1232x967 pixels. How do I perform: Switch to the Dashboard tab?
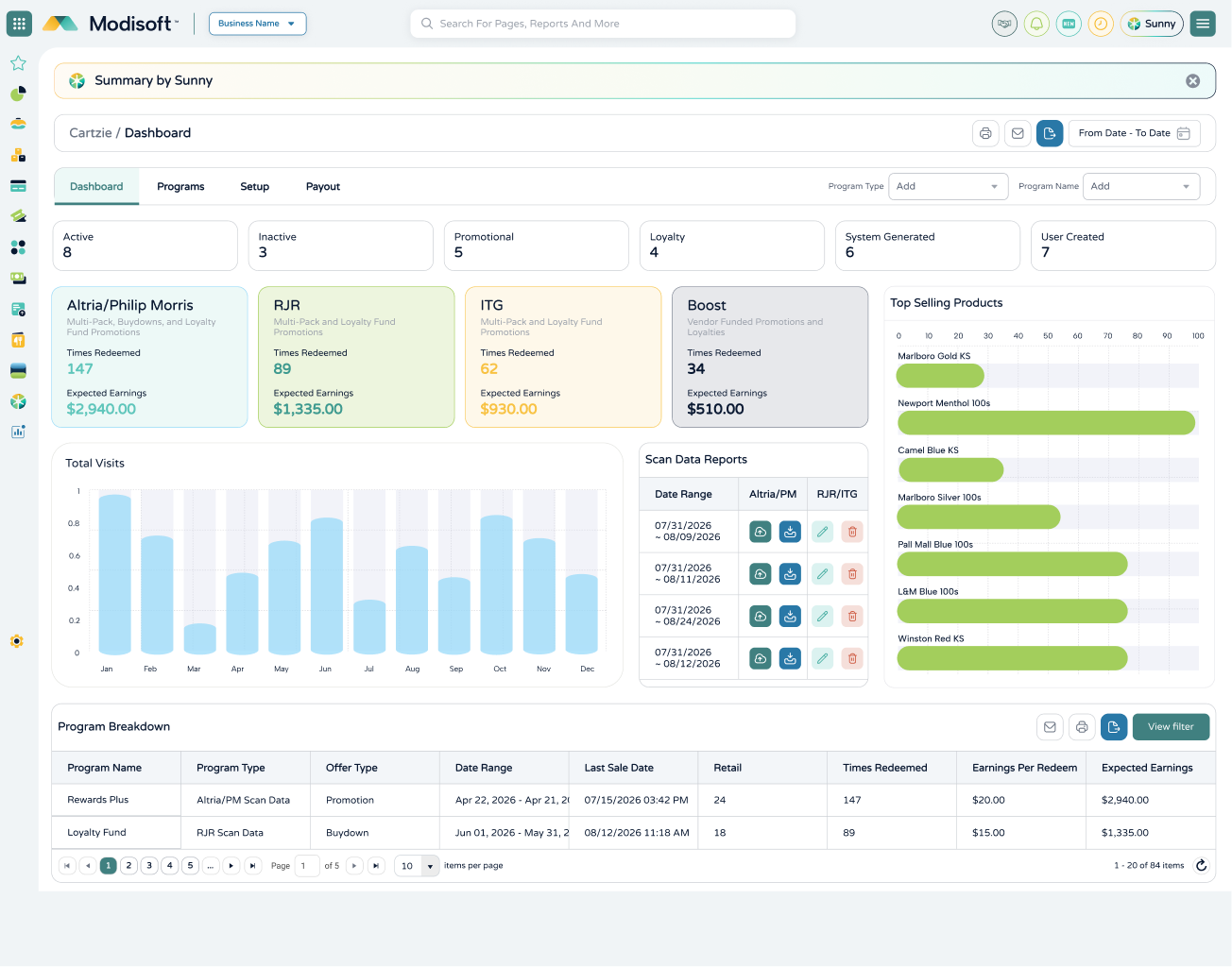point(96,187)
